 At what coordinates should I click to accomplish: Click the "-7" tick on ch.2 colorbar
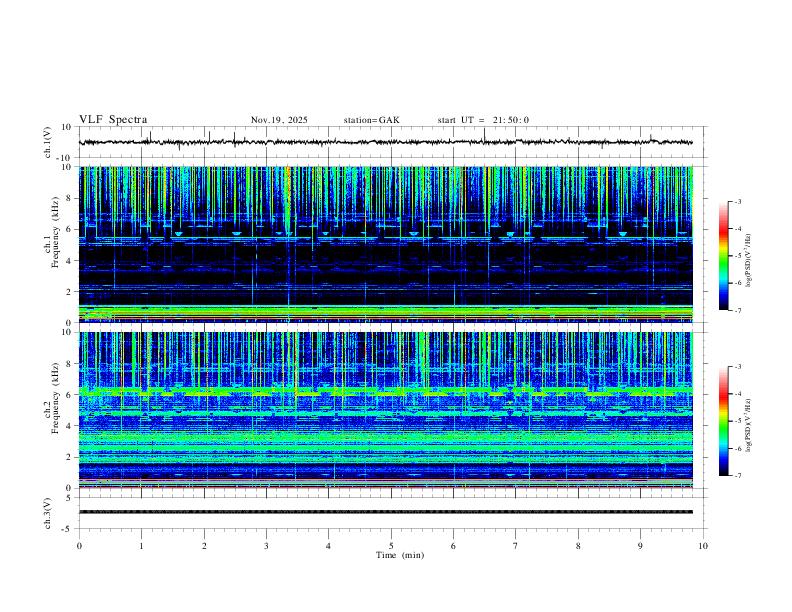738,475
